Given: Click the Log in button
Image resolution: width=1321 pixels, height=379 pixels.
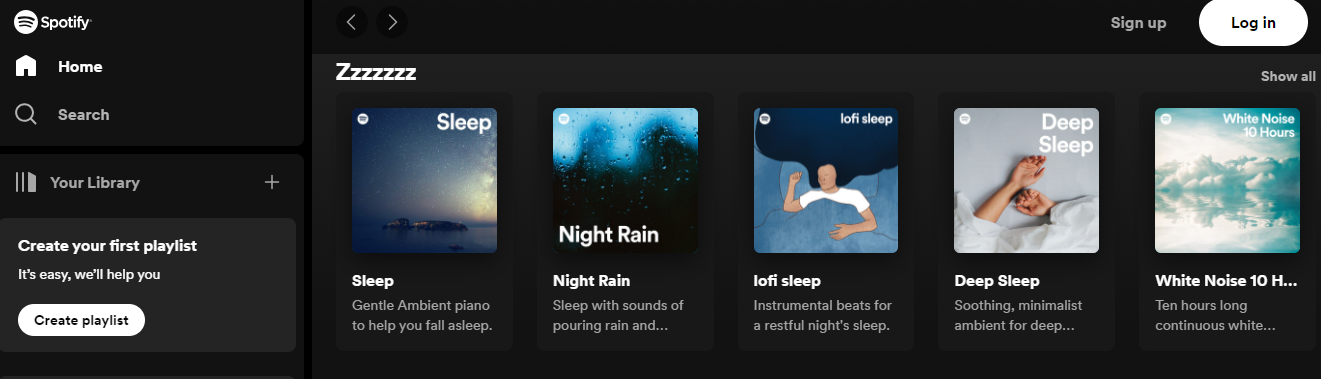Looking at the screenshot, I should click(x=1253, y=23).
